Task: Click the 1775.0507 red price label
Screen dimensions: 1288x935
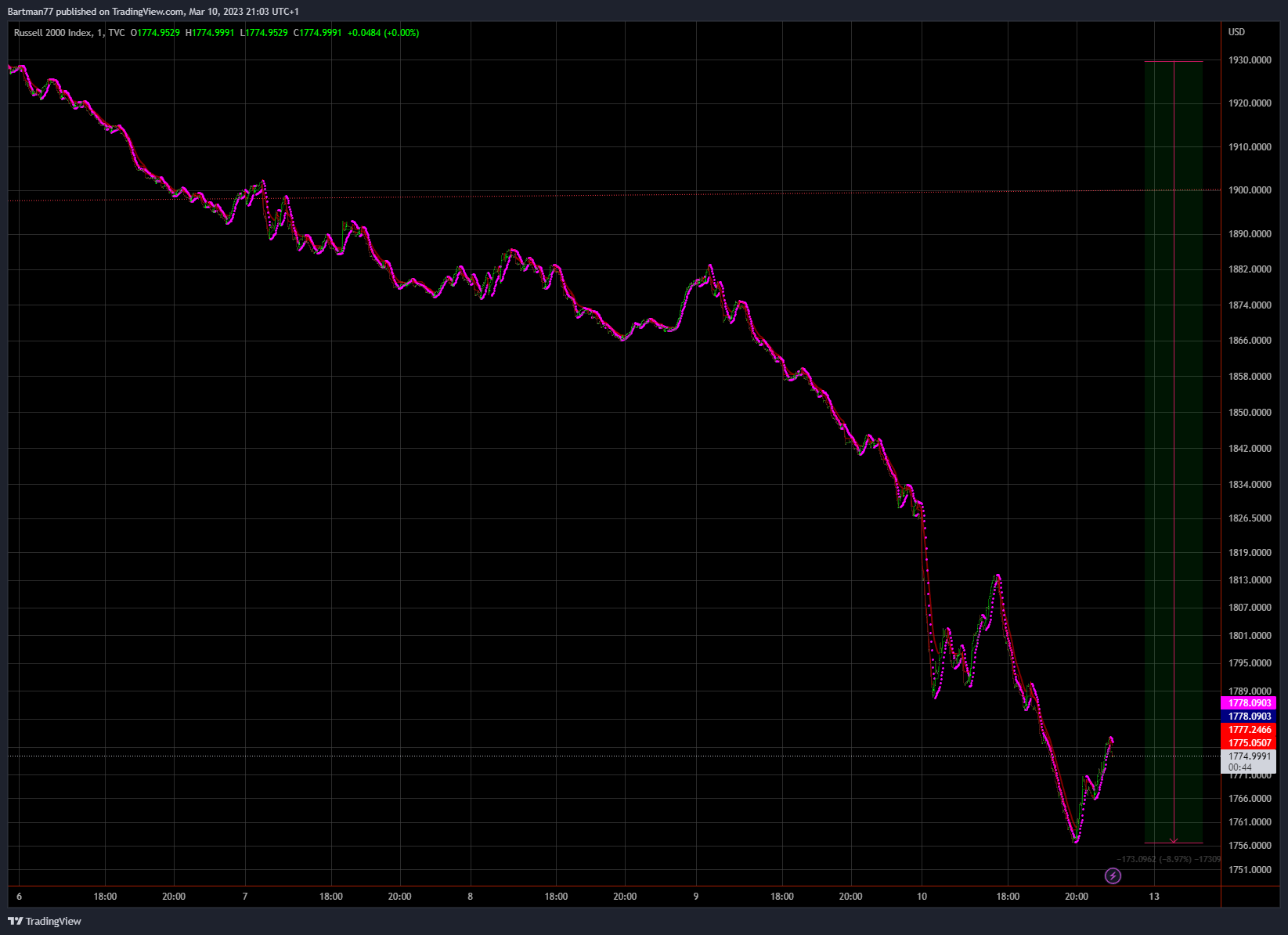Action: click(1249, 742)
